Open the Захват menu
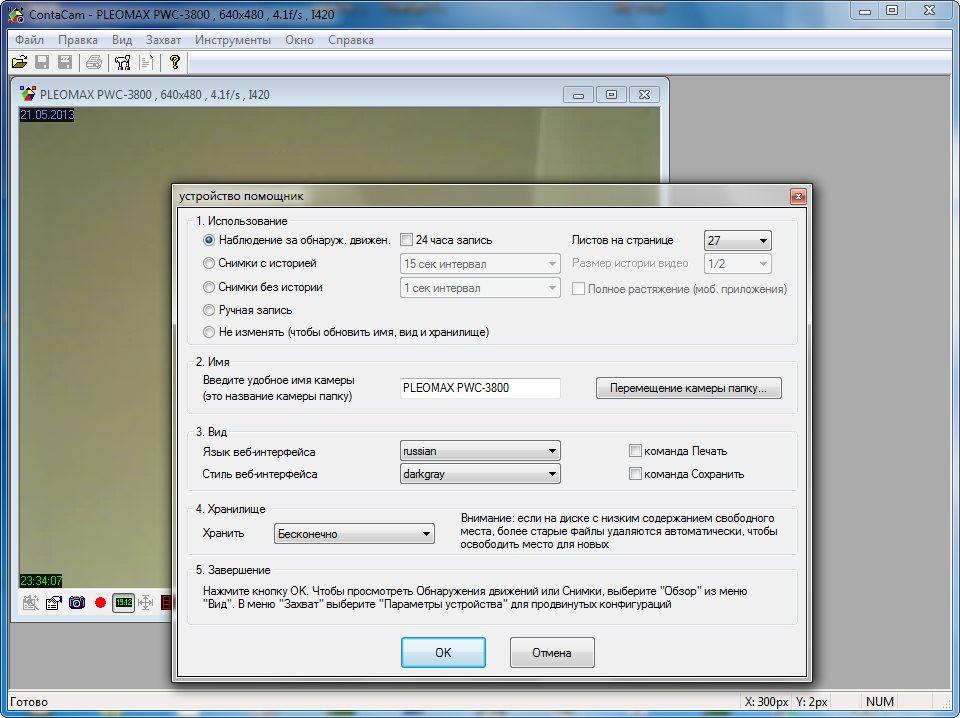This screenshot has width=960, height=718. [162, 40]
